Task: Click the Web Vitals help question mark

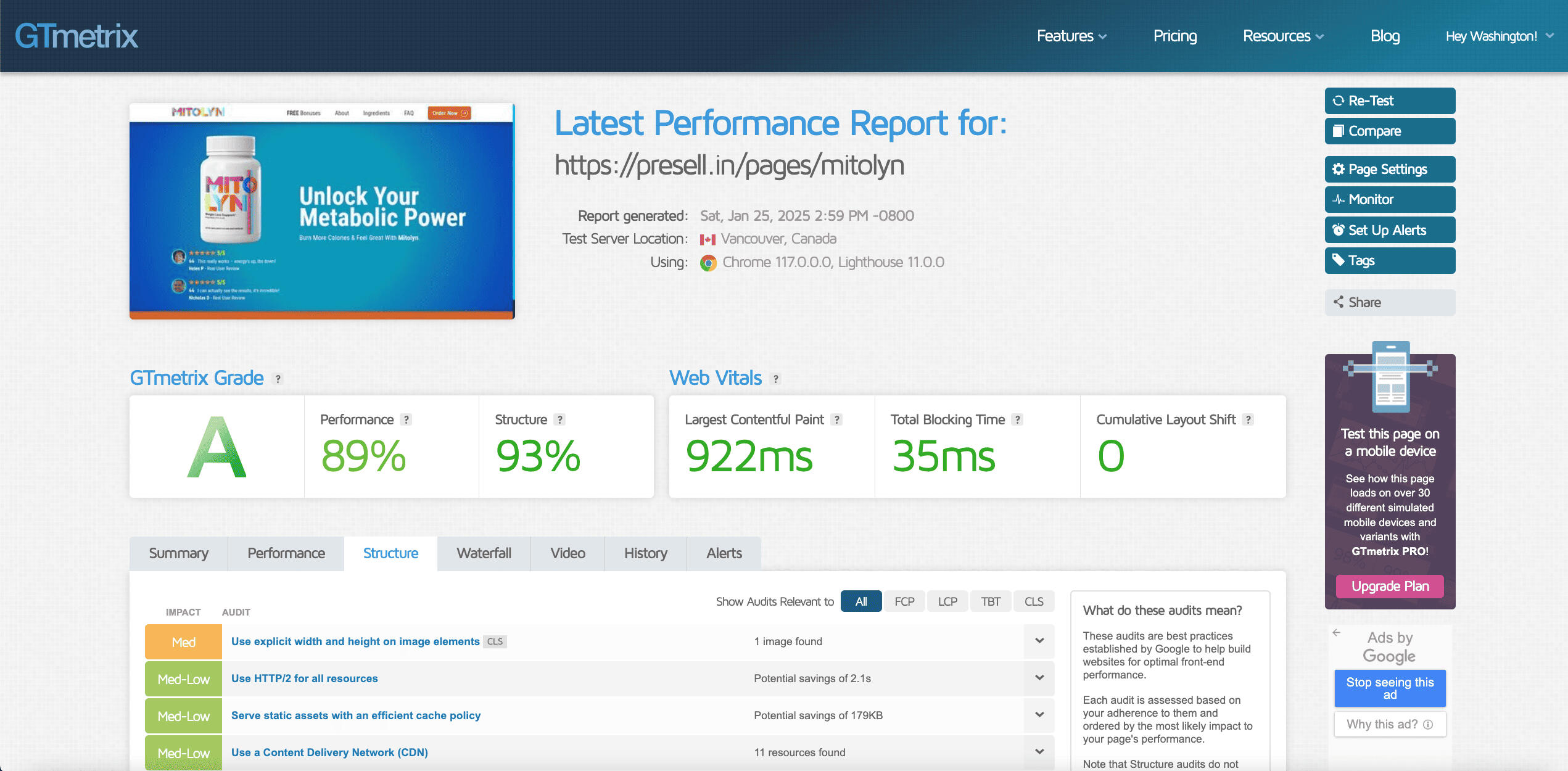Action: tap(776, 379)
